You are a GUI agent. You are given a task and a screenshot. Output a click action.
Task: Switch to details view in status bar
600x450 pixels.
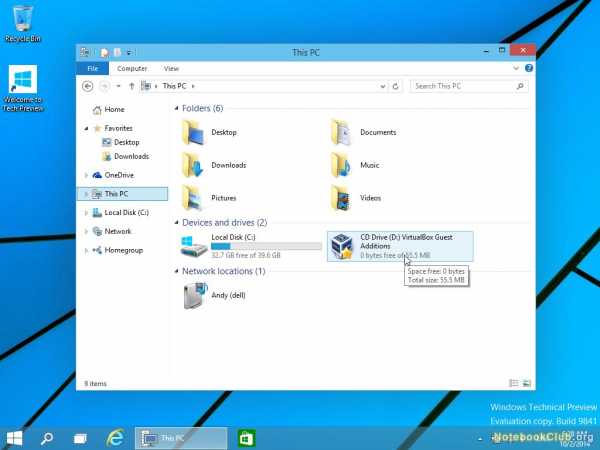(x=515, y=383)
